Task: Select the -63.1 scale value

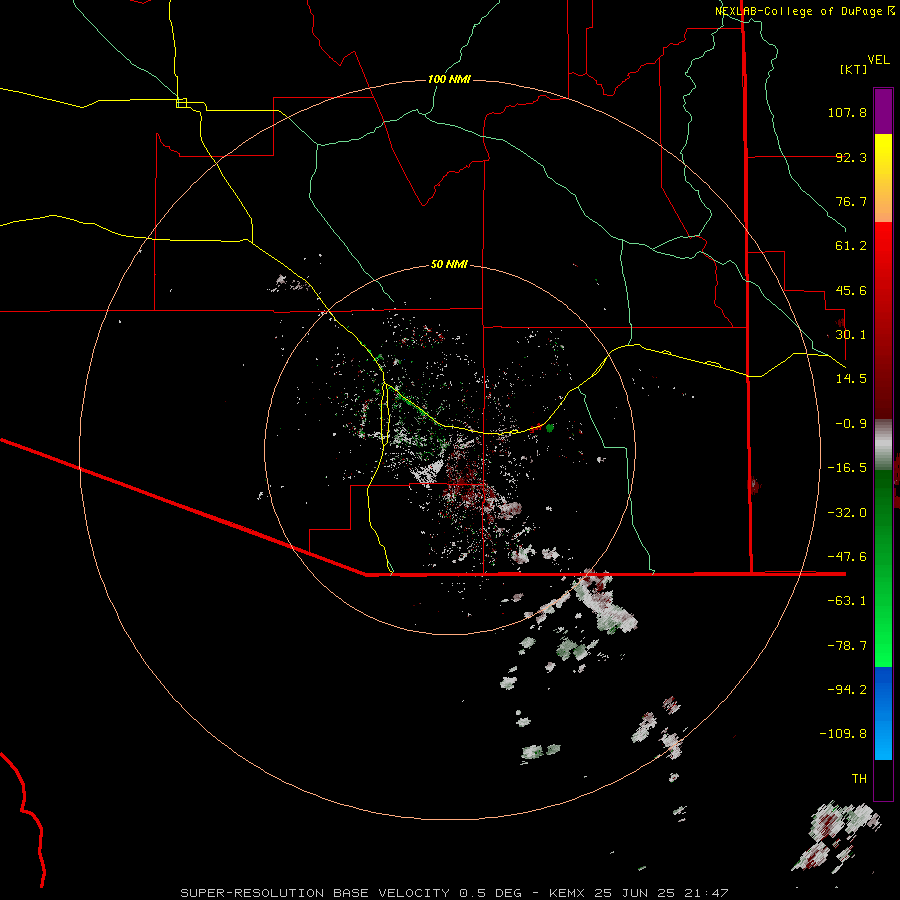Action: tap(847, 601)
